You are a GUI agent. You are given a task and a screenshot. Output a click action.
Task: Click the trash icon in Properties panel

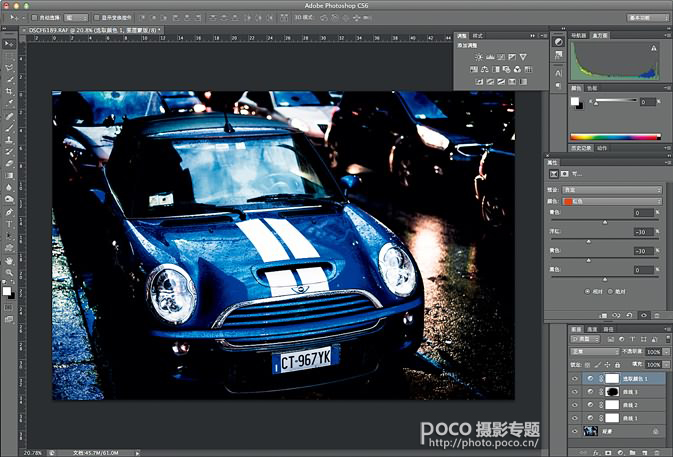657,315
